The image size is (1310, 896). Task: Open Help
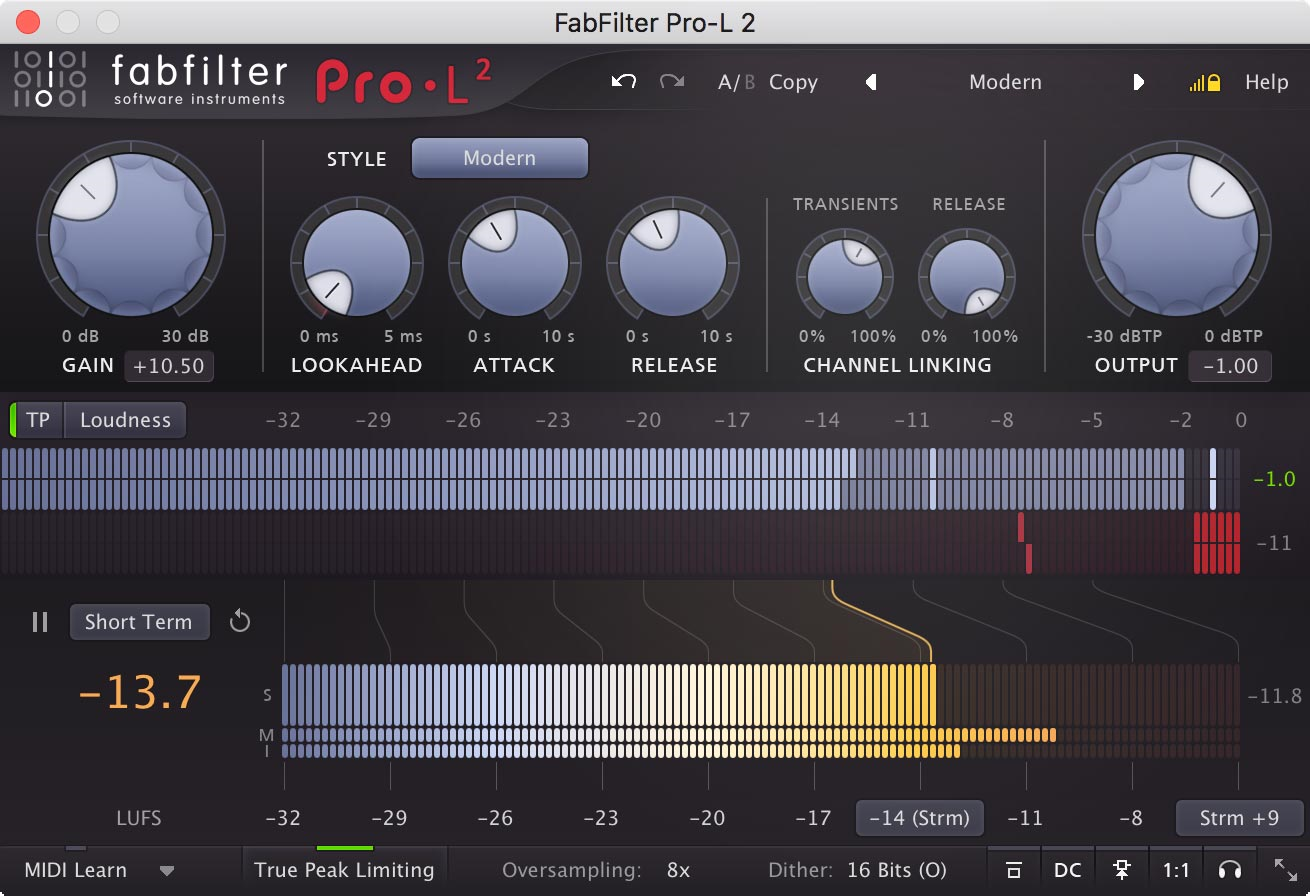[1266, 82]
